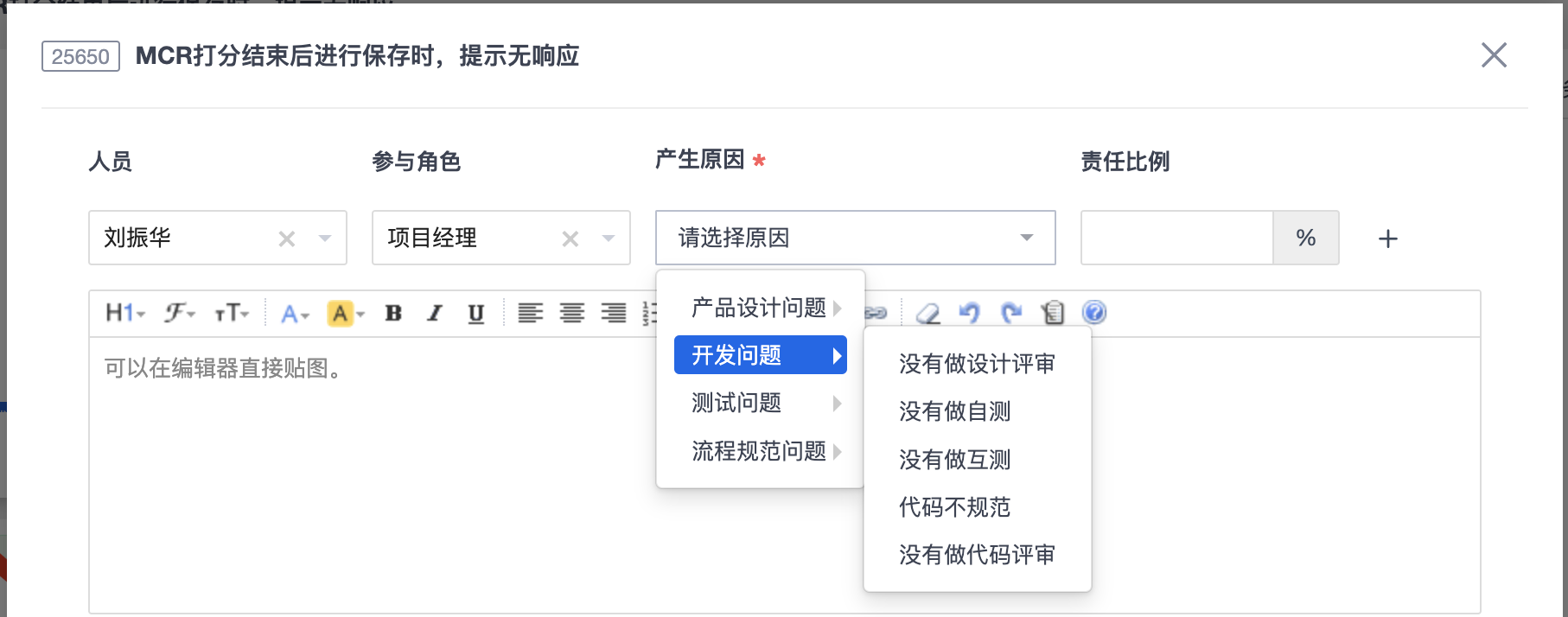Toggle bold formatting in editor toolbar

coord(393,313)
